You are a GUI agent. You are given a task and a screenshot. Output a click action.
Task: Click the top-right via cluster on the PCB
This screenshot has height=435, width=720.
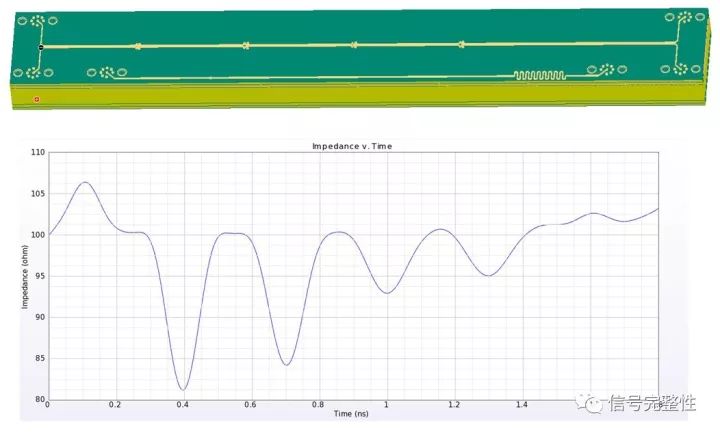(x=683, y=18)
